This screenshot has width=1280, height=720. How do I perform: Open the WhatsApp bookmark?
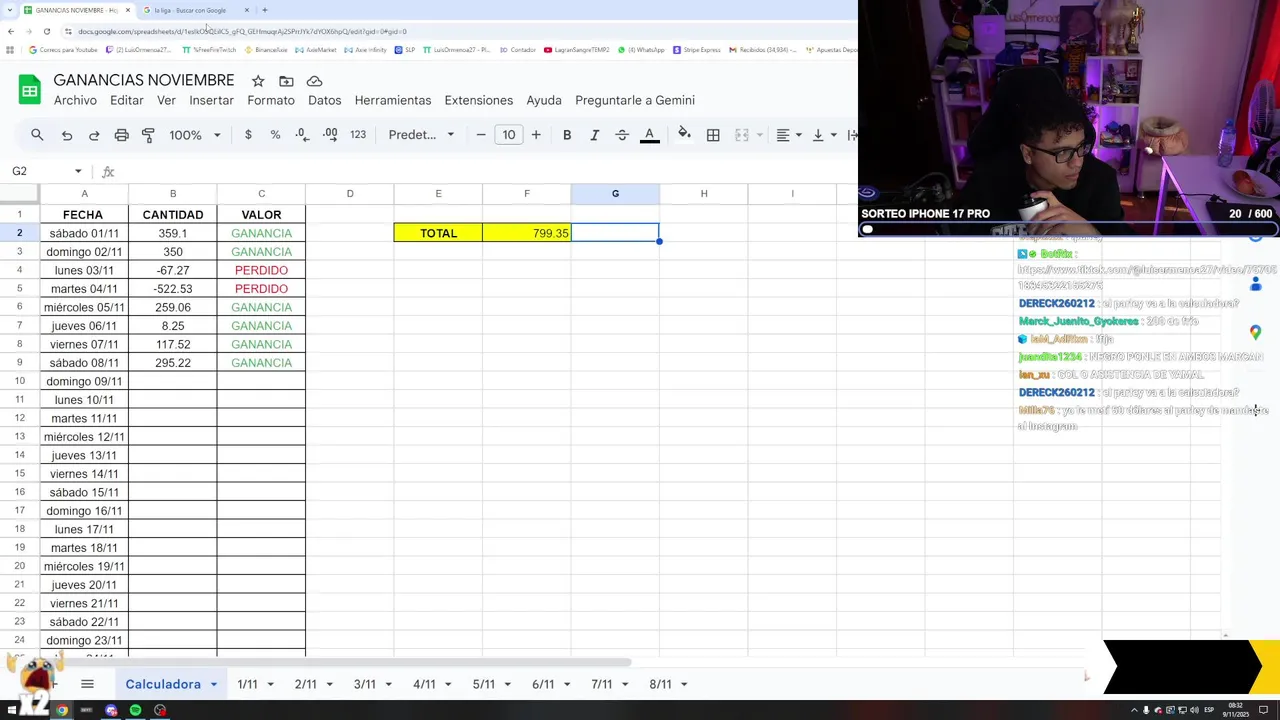pos(641,50)
